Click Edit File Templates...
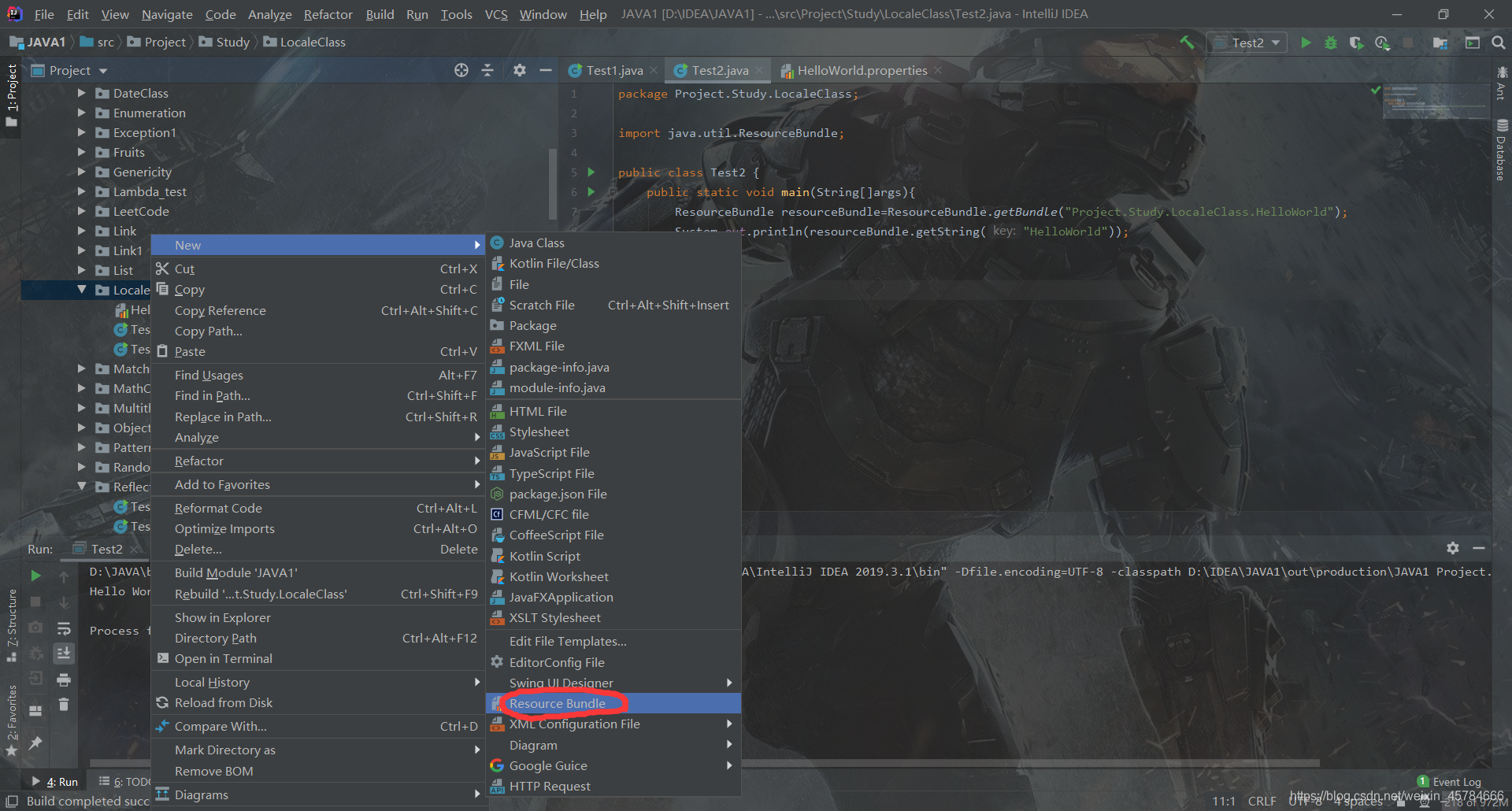The image size is (1512, 811). click(613, 641)
